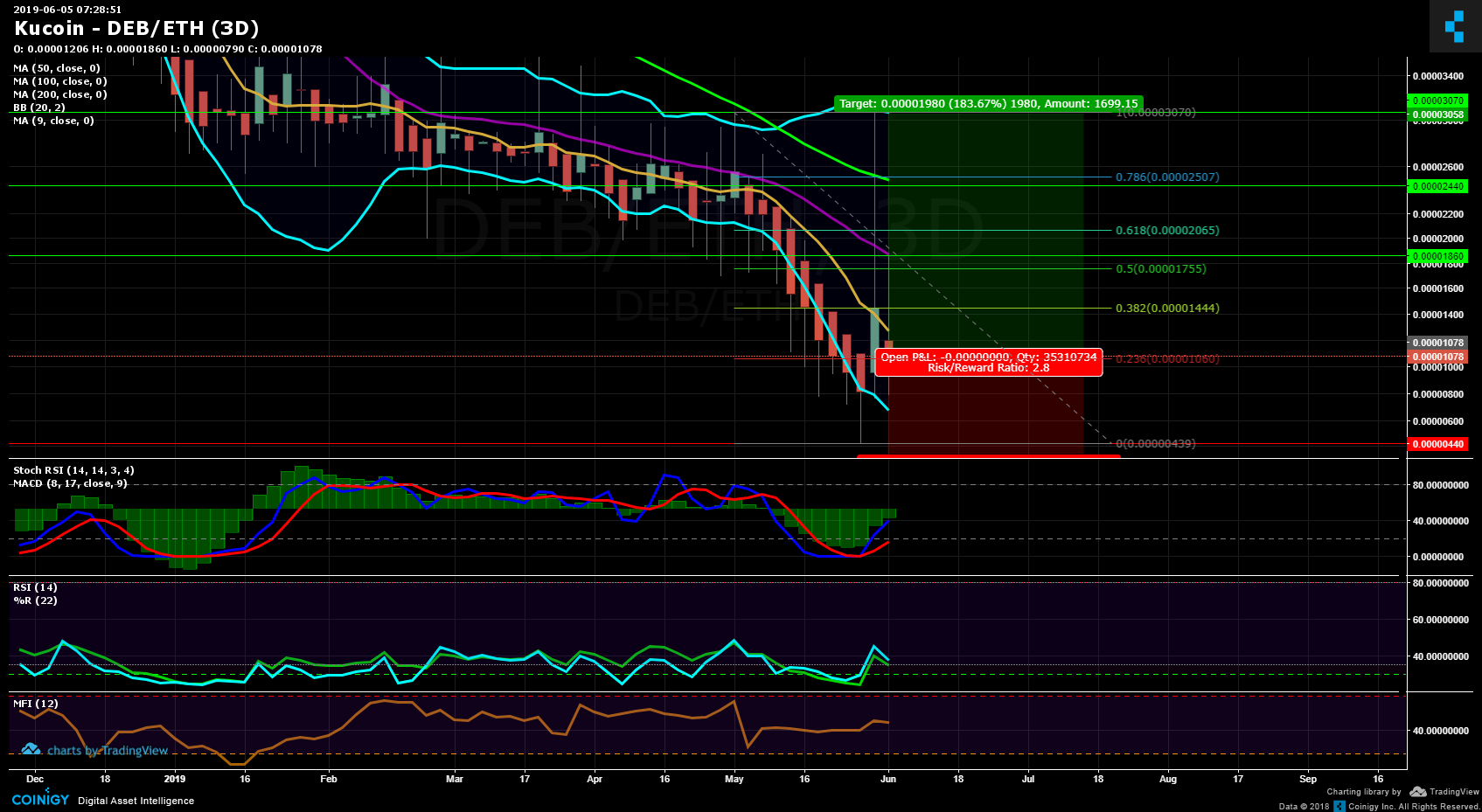The image size is (1482, 812).
Task: Click green price tag 0.00002440 on axis
Action: [x=1437, y=186]
